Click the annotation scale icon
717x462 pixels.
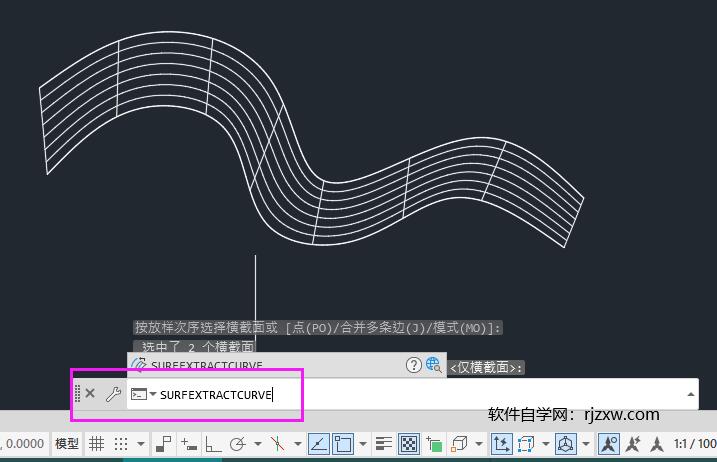coord(657,443)
